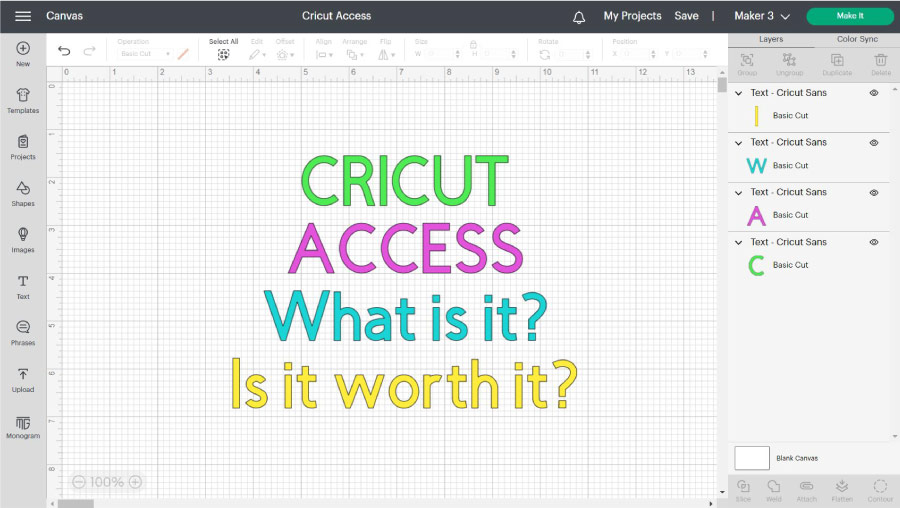Open the Shapes tool

(23, 193)
